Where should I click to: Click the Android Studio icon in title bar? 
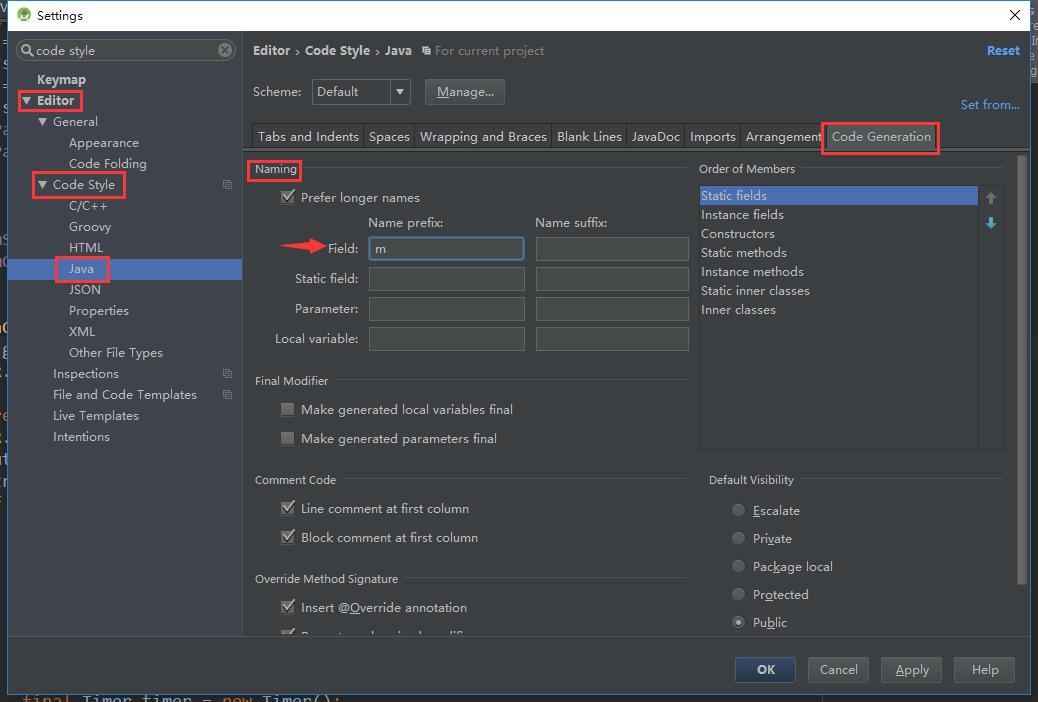(x=24, y=15)
